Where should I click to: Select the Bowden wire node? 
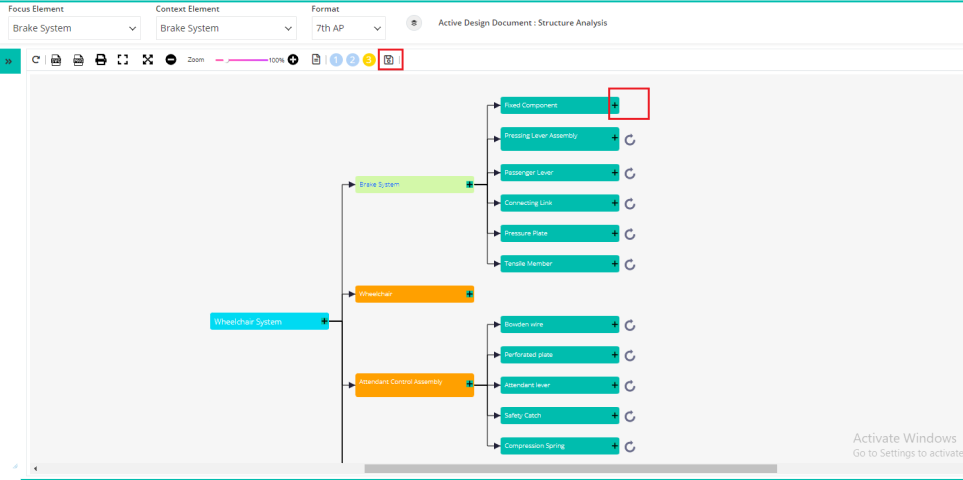point(559,324)
